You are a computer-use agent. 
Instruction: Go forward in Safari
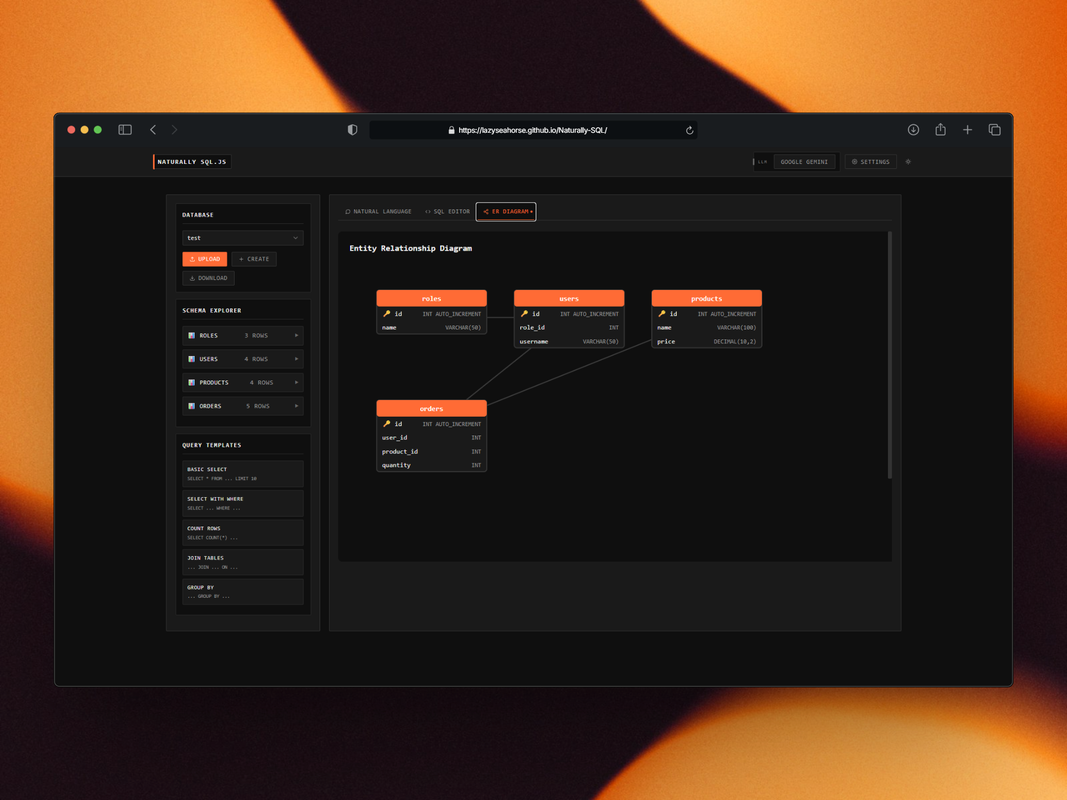175,130
